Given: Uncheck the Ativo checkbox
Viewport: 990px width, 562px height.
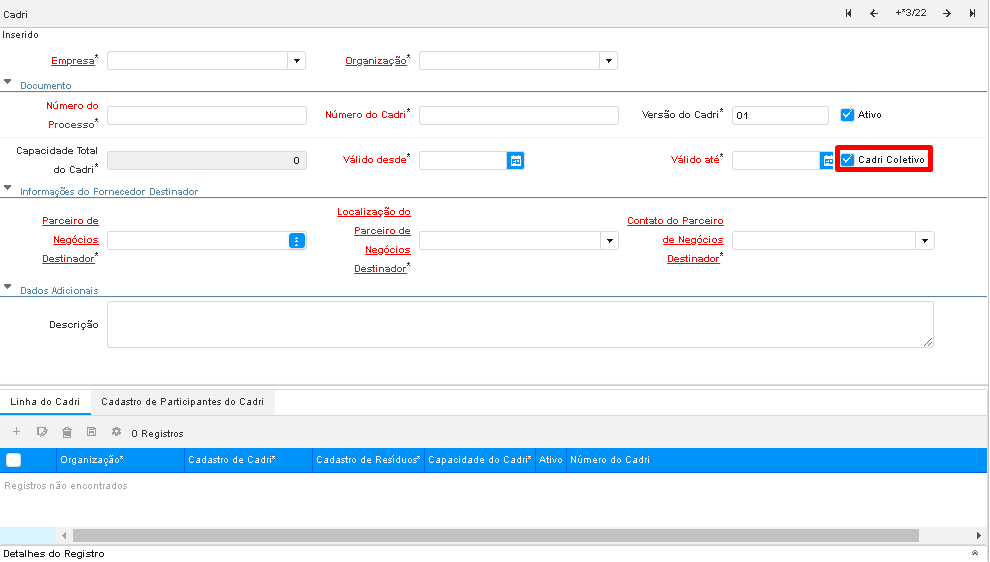Looking at the screenshot, I should 847,115.
